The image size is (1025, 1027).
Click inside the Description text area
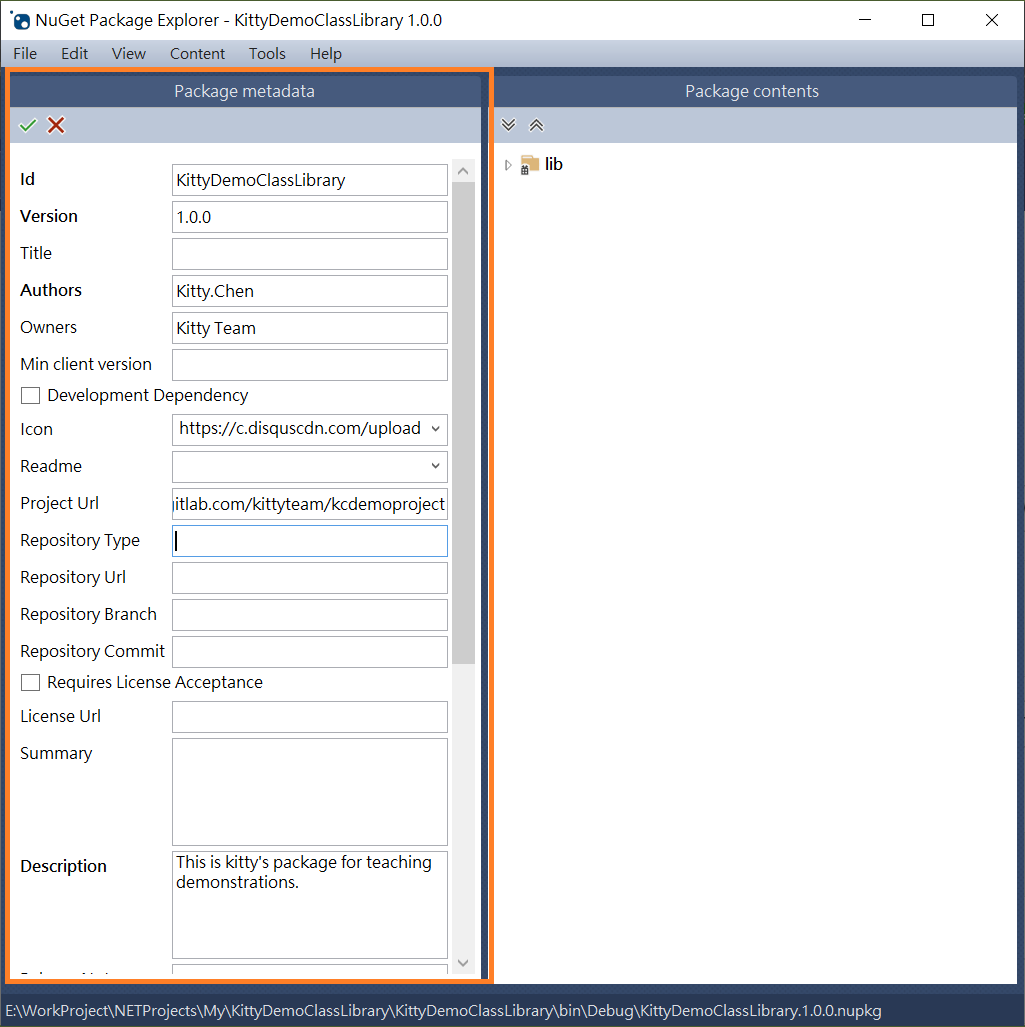coord(310,905)
